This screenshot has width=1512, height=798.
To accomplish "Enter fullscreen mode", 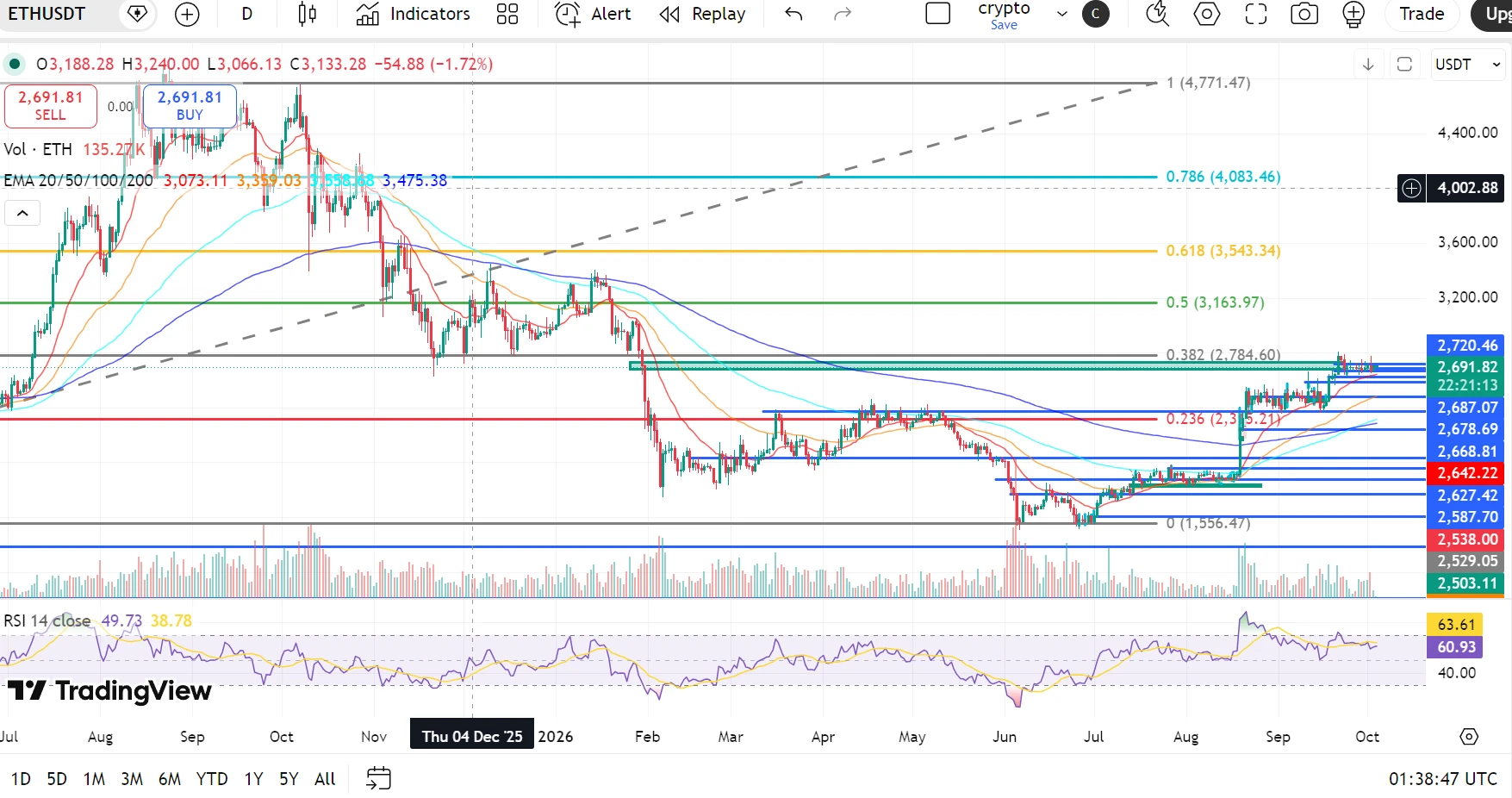I will [1256, 14].
